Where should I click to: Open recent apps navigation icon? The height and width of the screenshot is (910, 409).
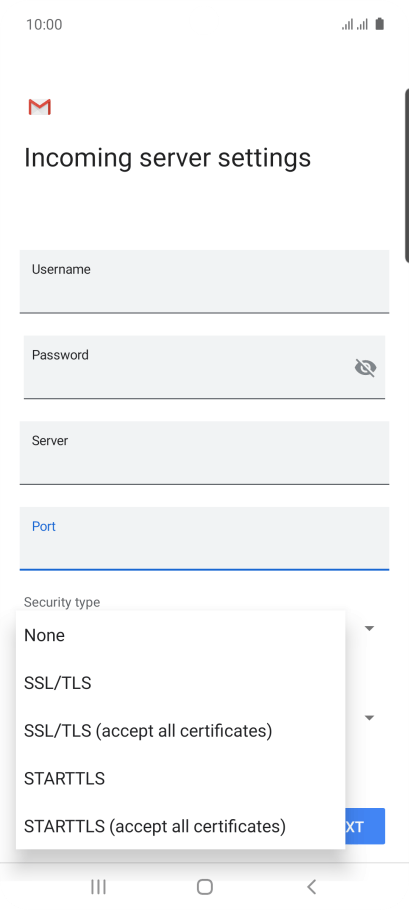click(x=99, y=886)
